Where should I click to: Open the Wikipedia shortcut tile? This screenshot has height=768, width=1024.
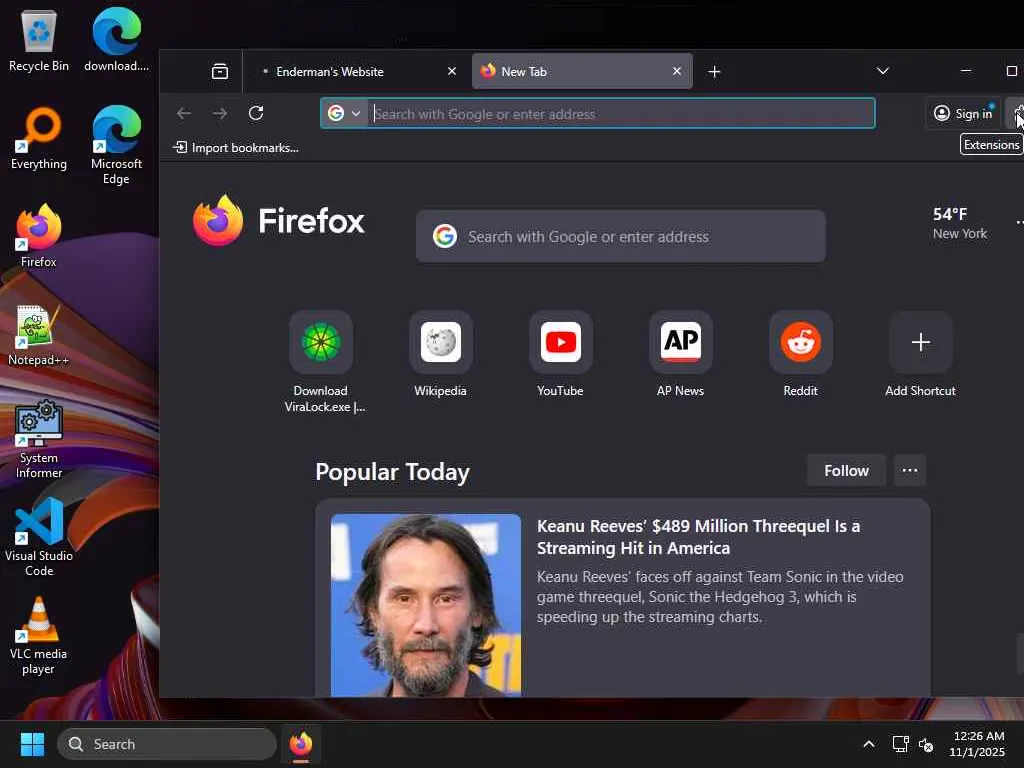click(440, 355)
